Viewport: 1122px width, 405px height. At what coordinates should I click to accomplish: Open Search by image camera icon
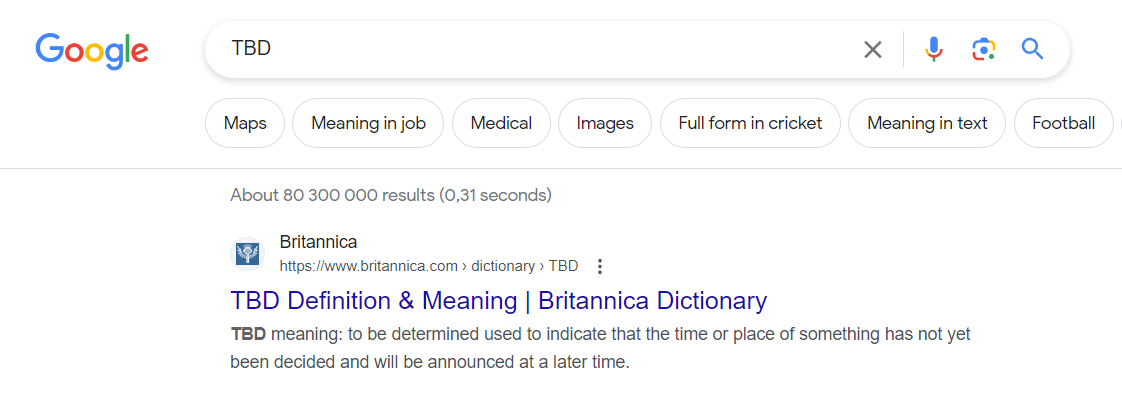coord(983,49)
